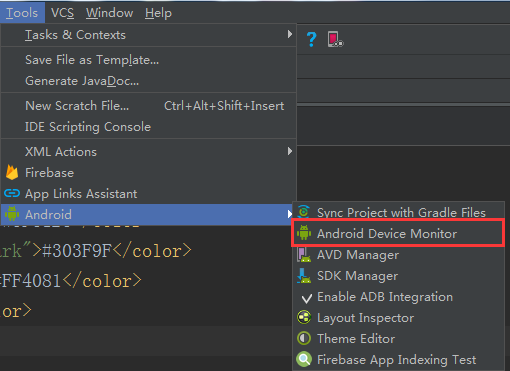The width and height of the screenshot is (510, 371).
Task: Click the Firebase App Indexing magnifier icon
Action: tap(304, 359)
